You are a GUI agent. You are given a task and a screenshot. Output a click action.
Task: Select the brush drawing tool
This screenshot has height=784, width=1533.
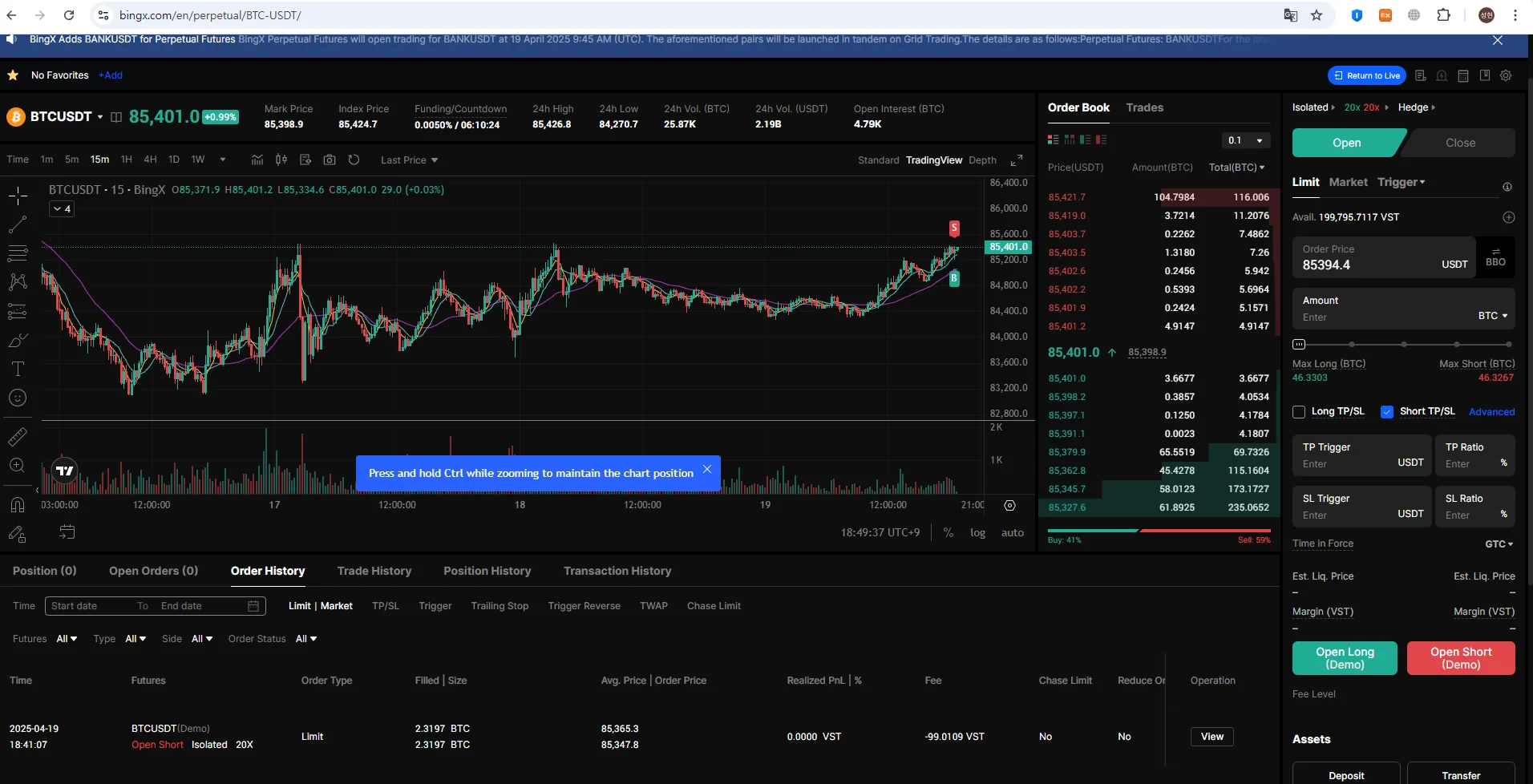point(18,340)
